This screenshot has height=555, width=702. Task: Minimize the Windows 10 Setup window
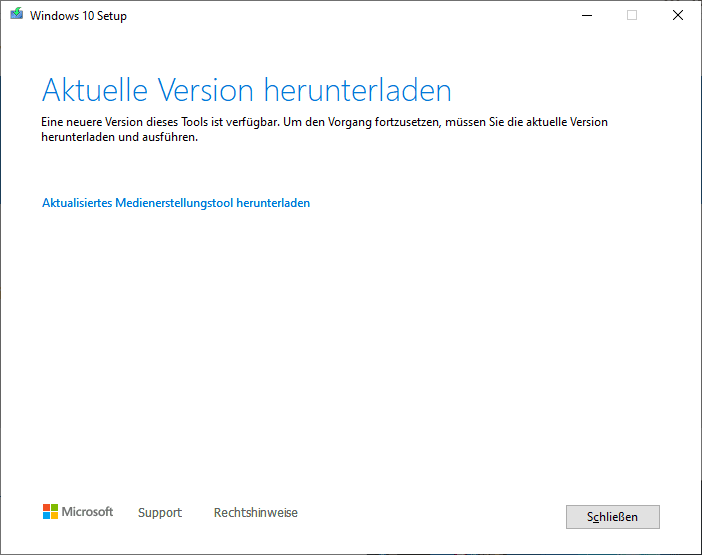click(x=586, y=16)
